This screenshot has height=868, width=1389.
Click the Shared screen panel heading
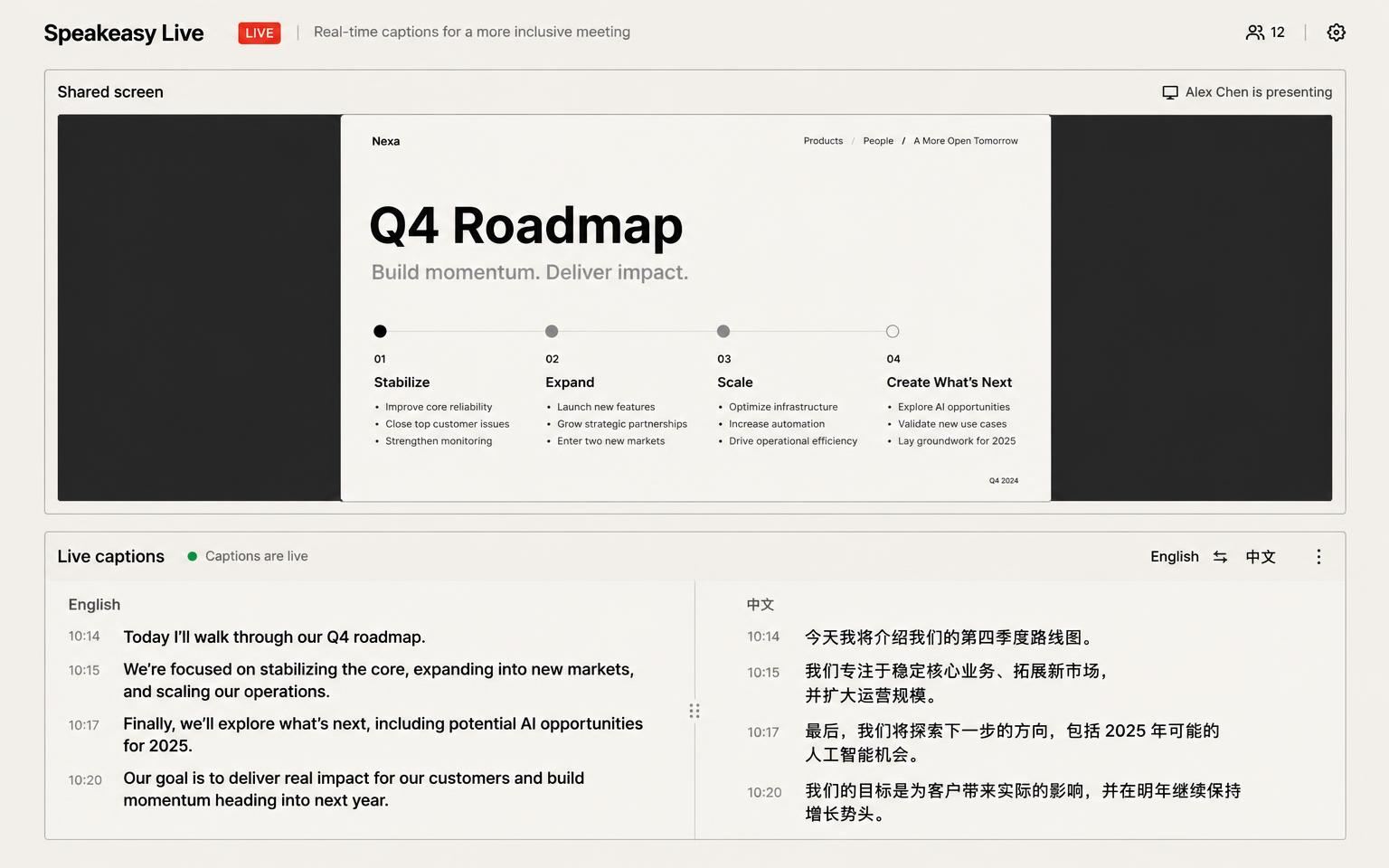coord(110,92)
